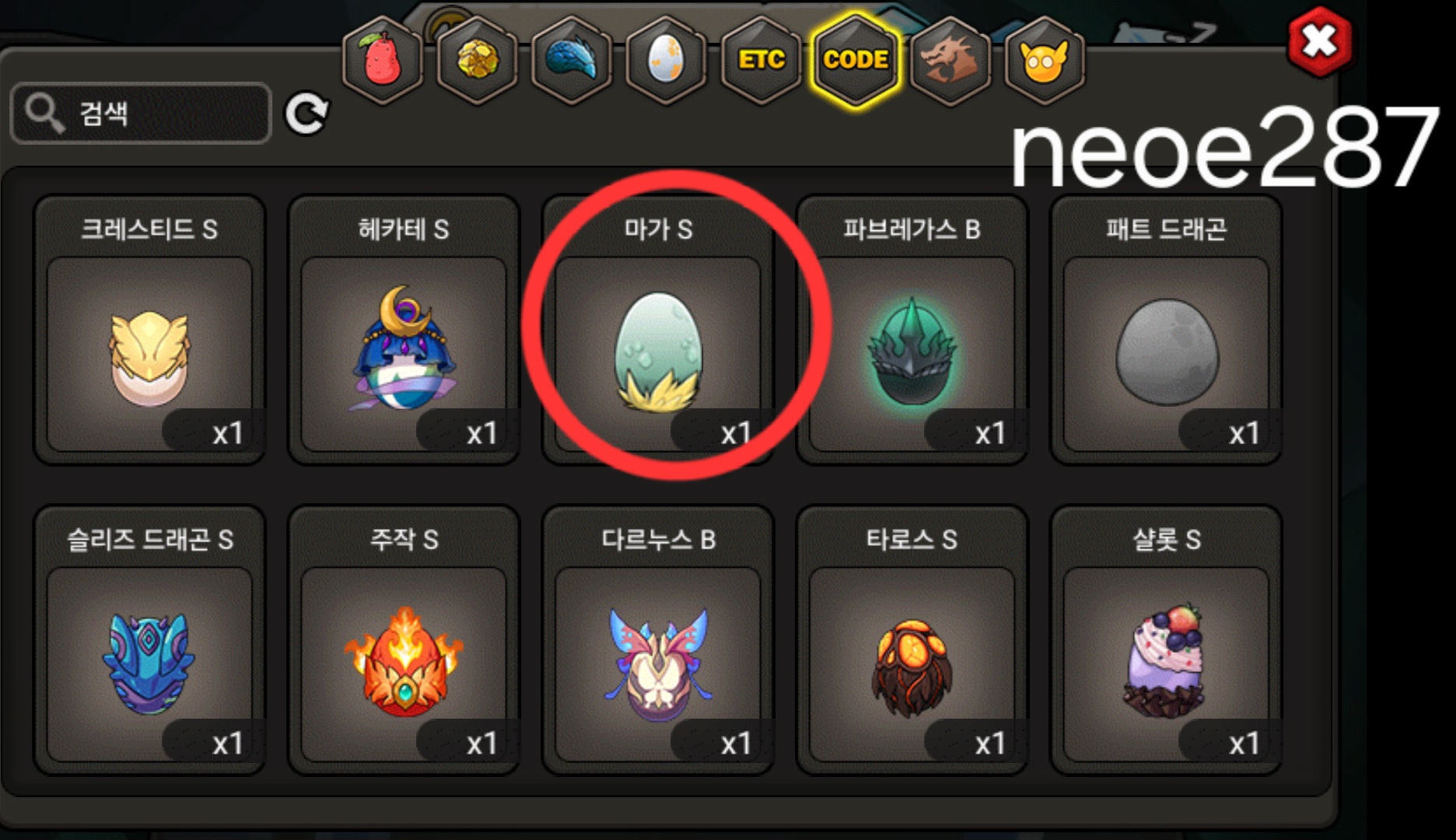Pick the circled 마가 S egg
This screenshot has height=840, width=1456.
(x=658, y=331)
